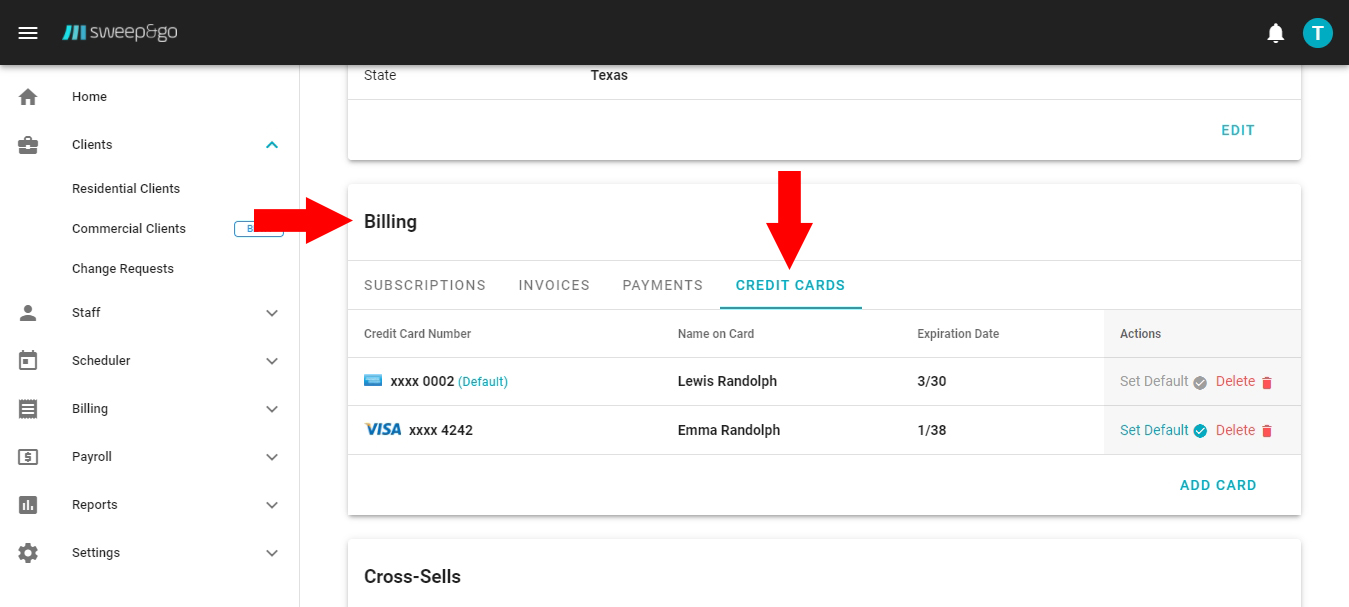The height and width of the screenshot is (607, 1349).
Task: Open the hamburger navigation menu
Action: pyautogui.click(x=27, y=32)
